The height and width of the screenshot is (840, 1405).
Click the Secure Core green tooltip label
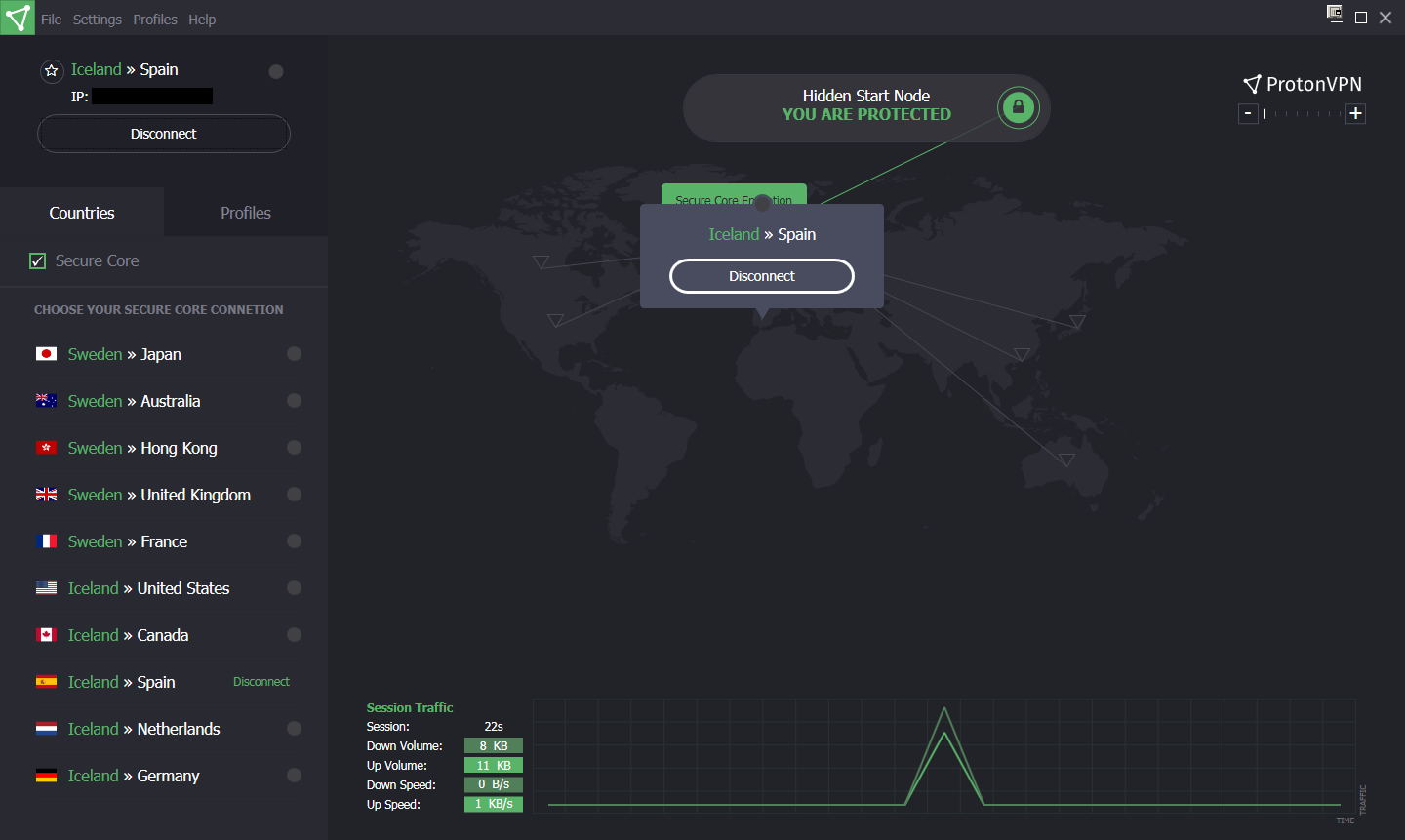tap(734, 194)
